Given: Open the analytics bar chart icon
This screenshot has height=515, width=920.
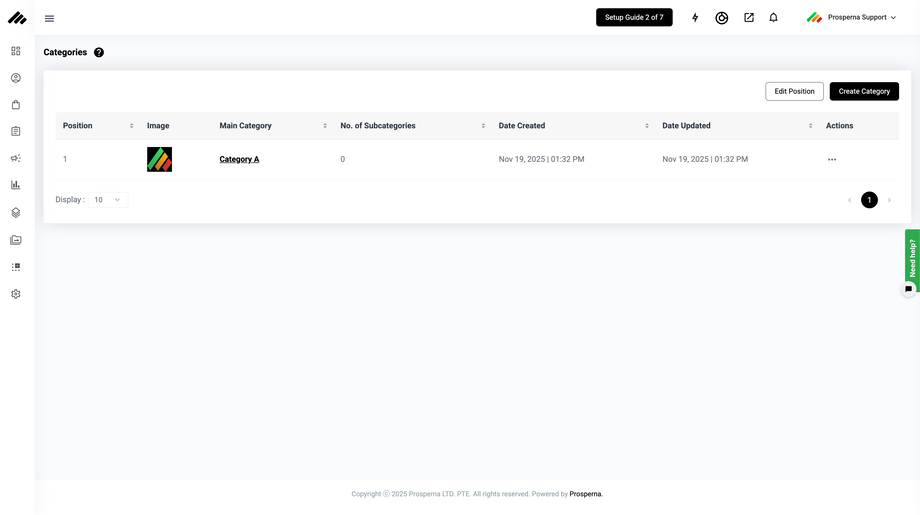Looking at the screenshot, I should [16, 185].
